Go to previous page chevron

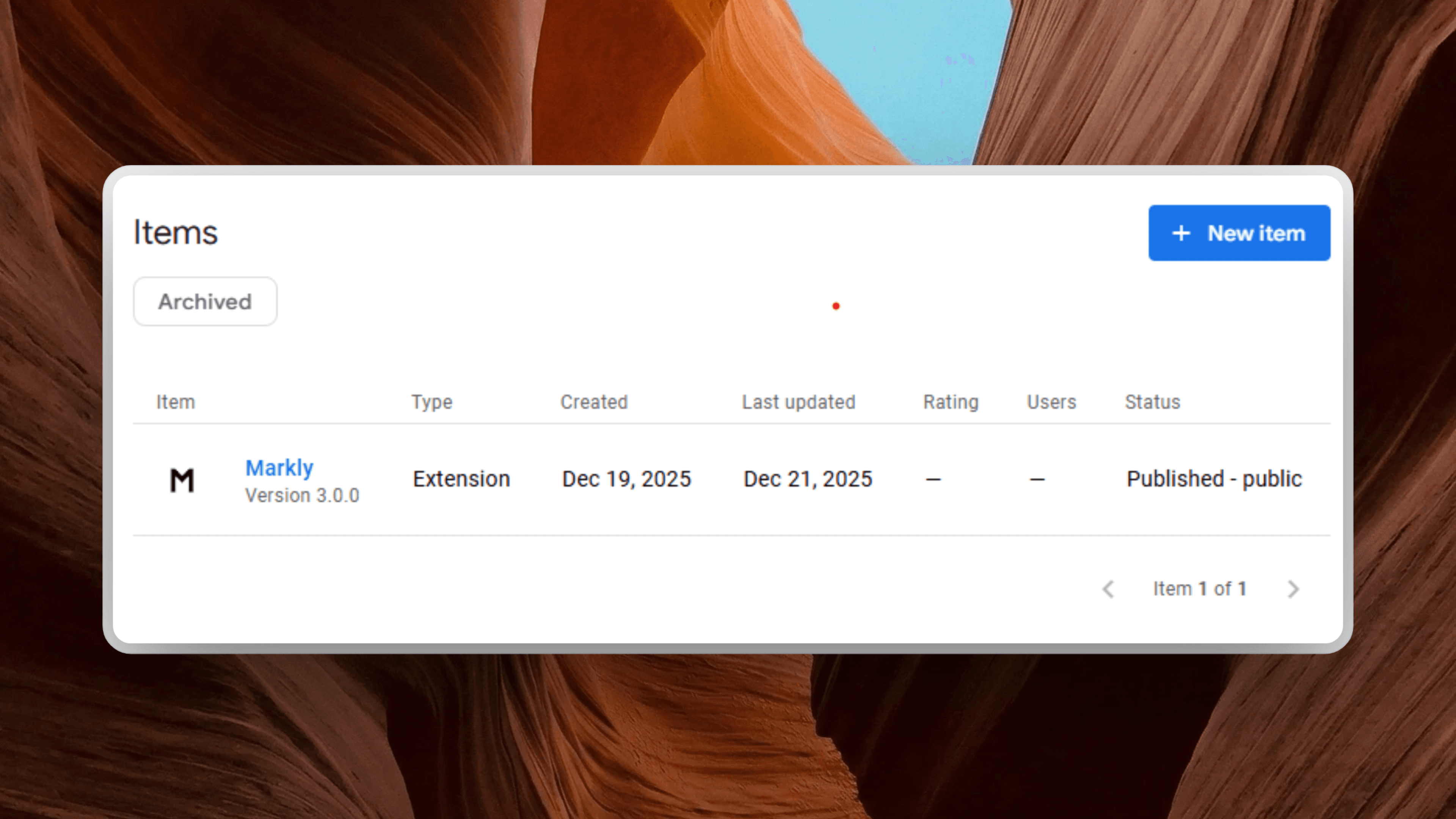(1108, 589)
